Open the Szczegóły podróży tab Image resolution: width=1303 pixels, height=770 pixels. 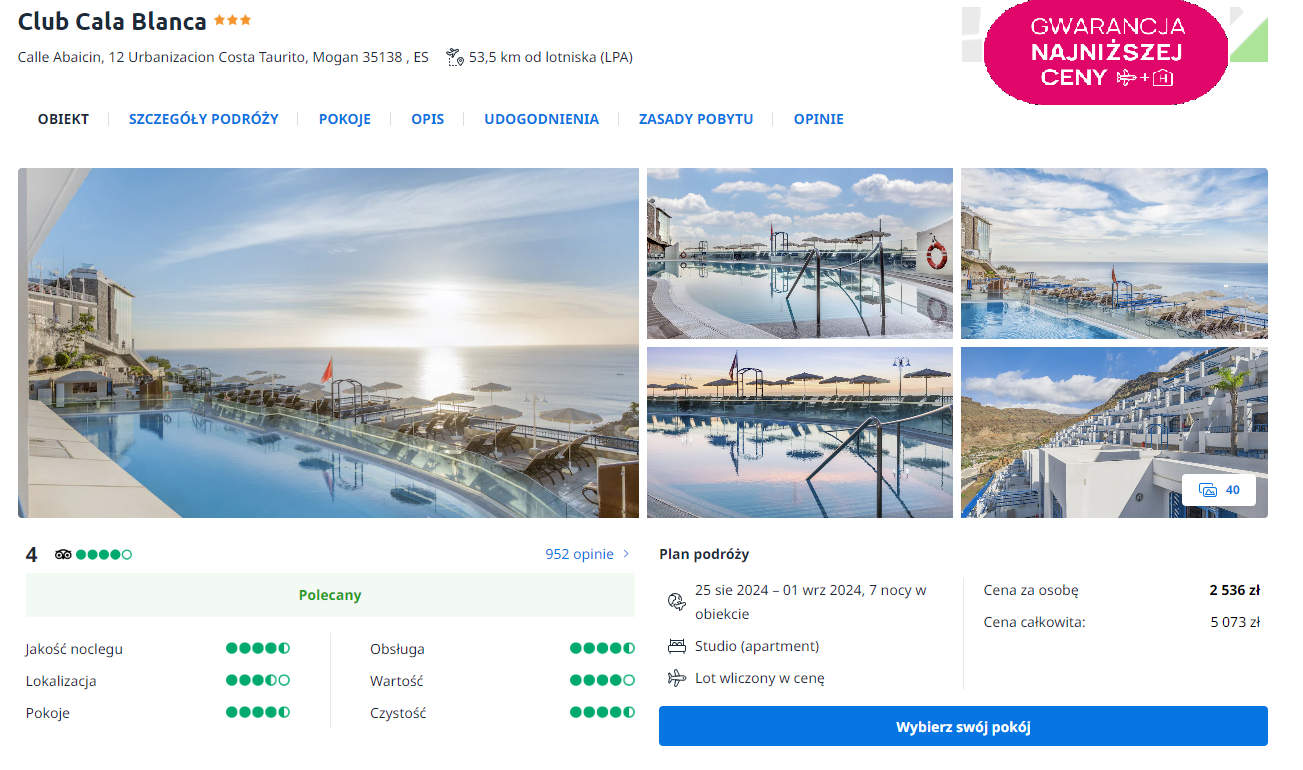click(204, 119)
